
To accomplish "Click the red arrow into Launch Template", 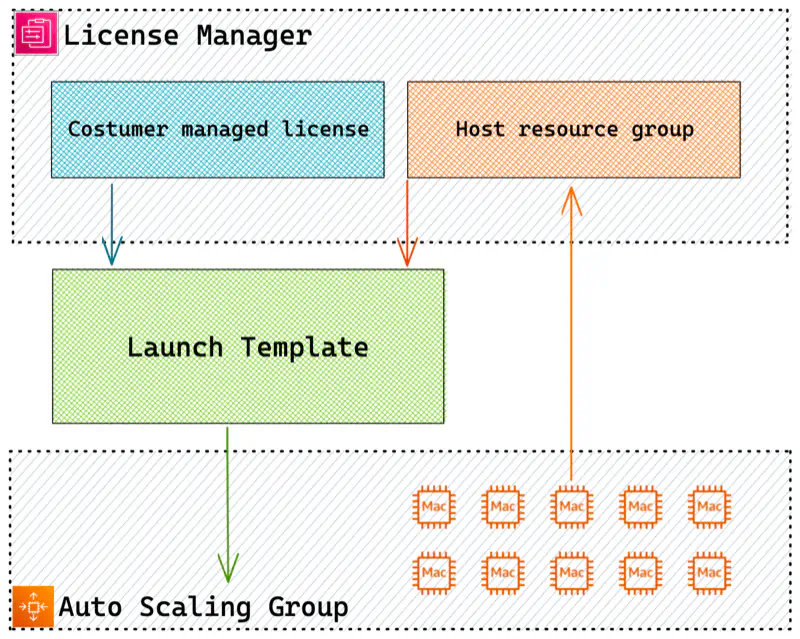I will coord(408,220).
